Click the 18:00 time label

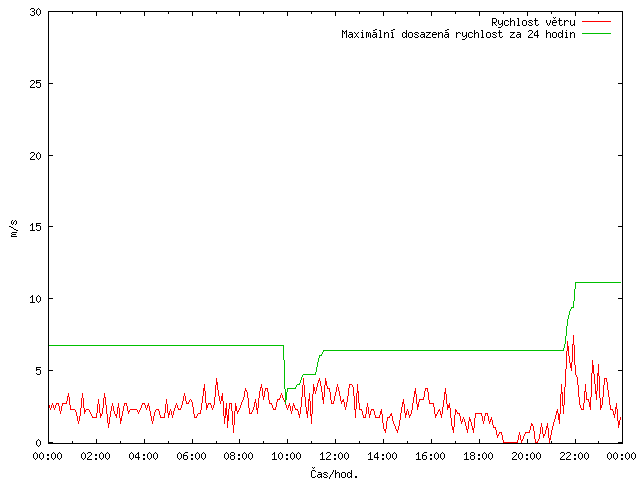478,456
